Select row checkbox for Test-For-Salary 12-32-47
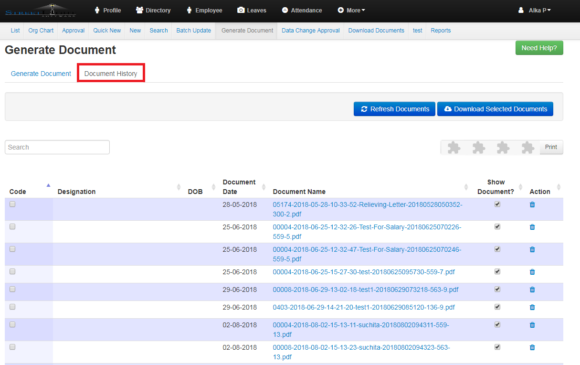Viewport: 580px width, 365px height. [13, 249]
